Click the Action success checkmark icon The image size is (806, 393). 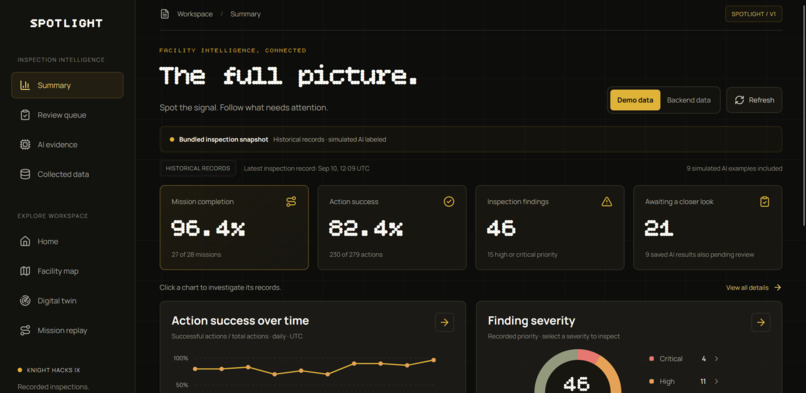[x=449, y=202]
